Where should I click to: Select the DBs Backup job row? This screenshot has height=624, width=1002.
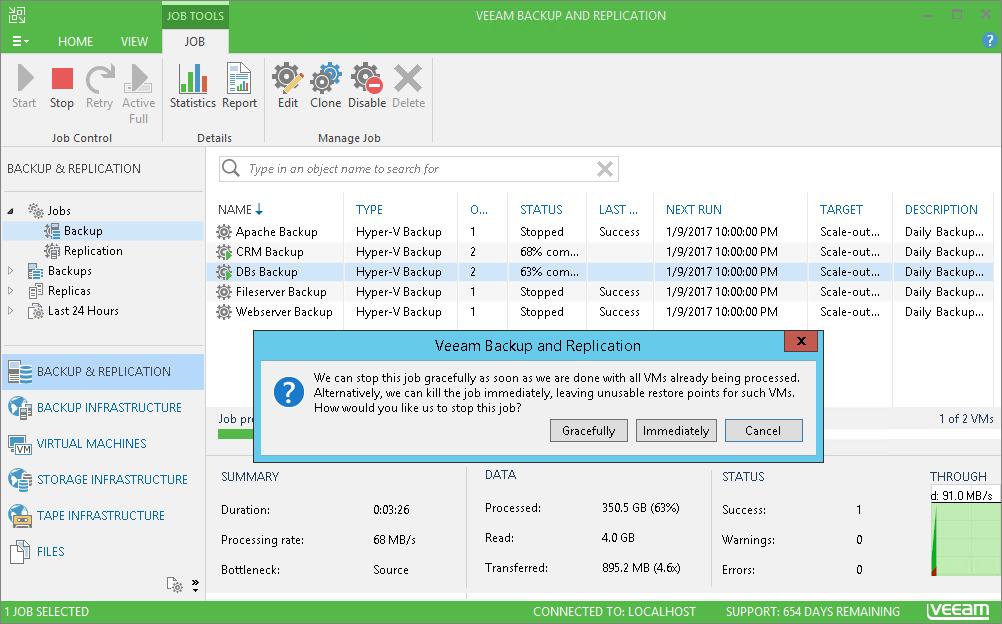pos(600,272)
